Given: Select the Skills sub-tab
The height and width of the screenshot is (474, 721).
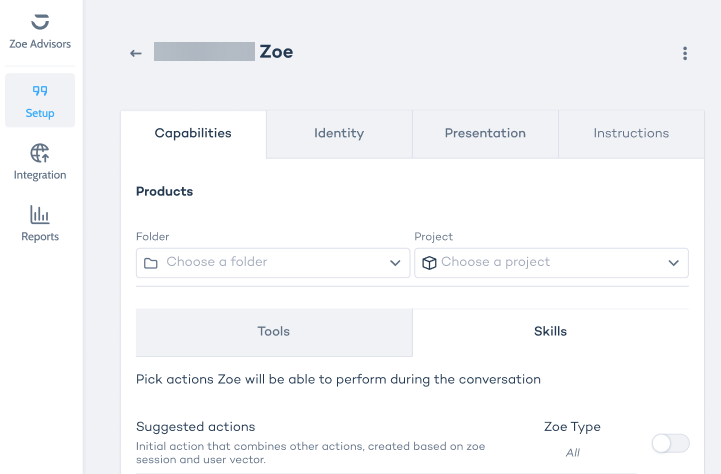Looking at the screenshot, I should coord(550,331).
